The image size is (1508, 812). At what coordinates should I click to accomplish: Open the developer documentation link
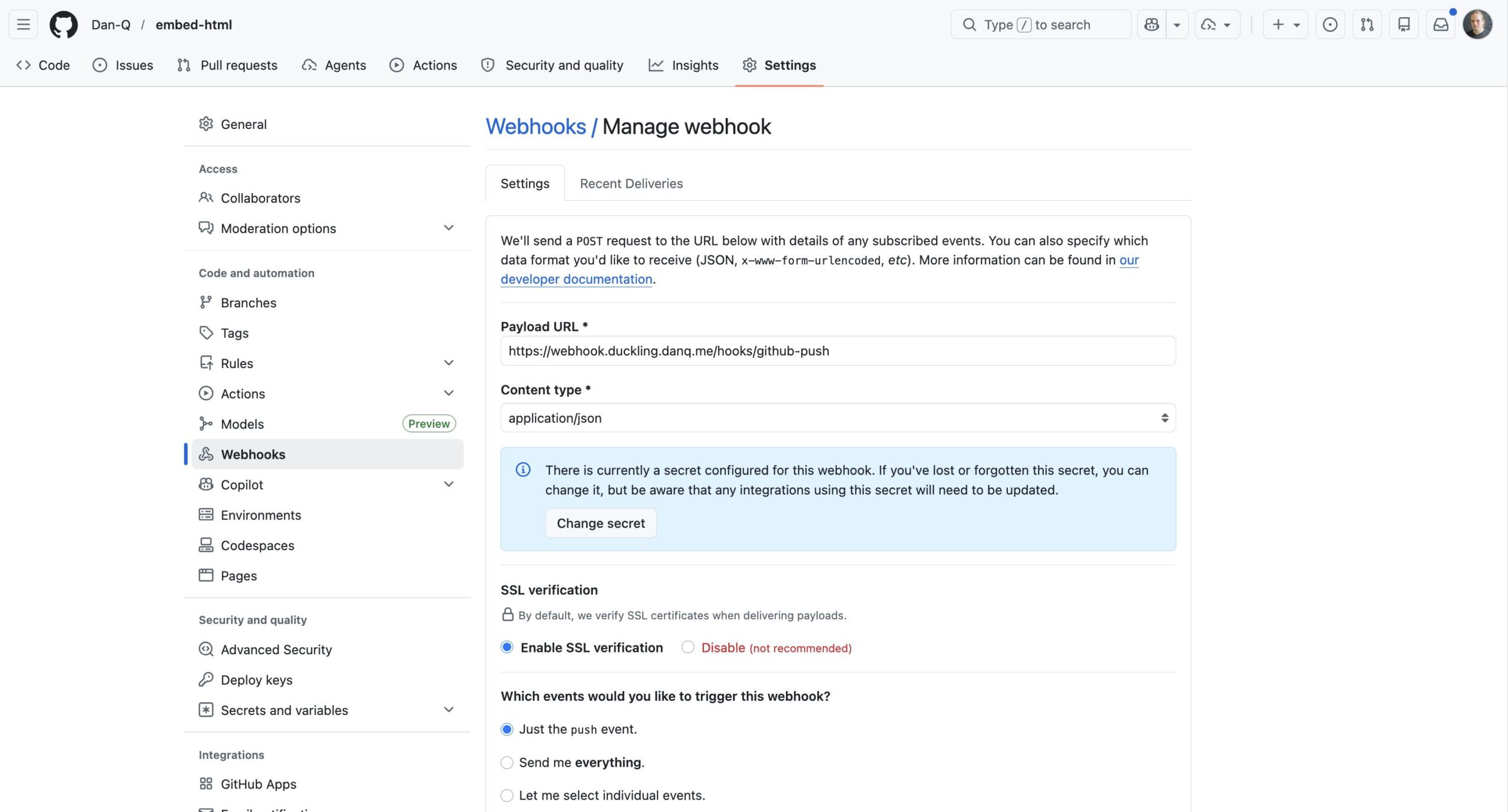coord(576,279)
